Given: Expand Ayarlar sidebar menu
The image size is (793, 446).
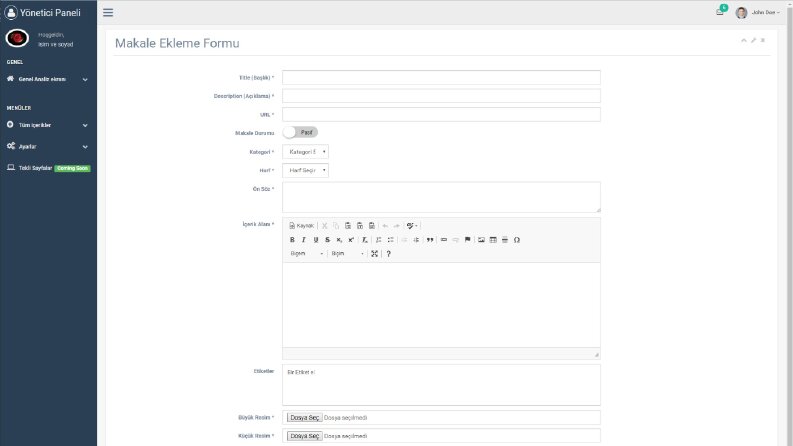Looking at the screenshot, I should (48, 146).
